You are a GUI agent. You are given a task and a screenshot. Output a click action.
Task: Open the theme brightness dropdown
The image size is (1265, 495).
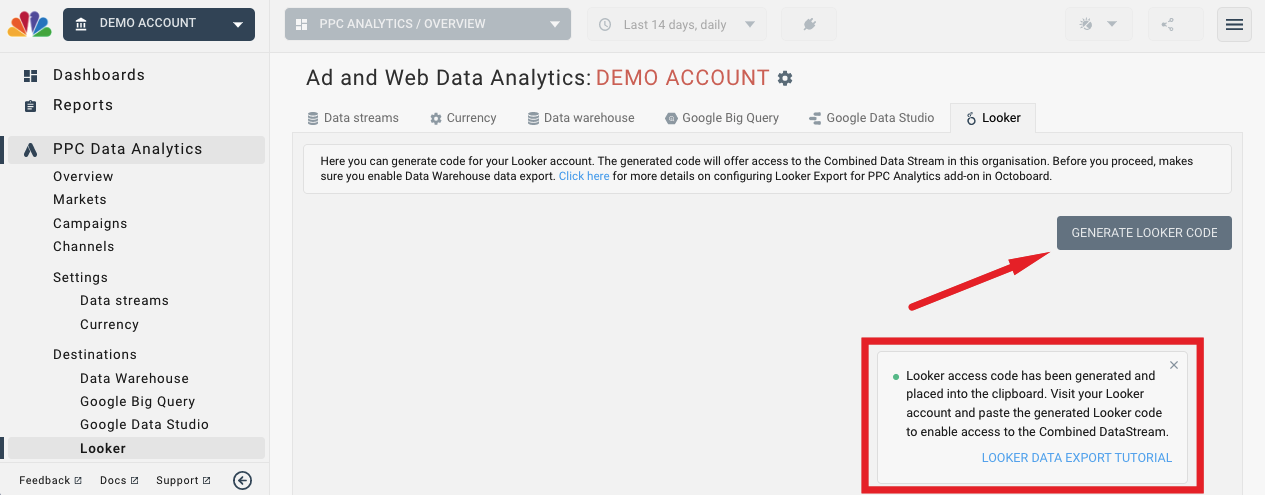click(x=1098, y=24)
